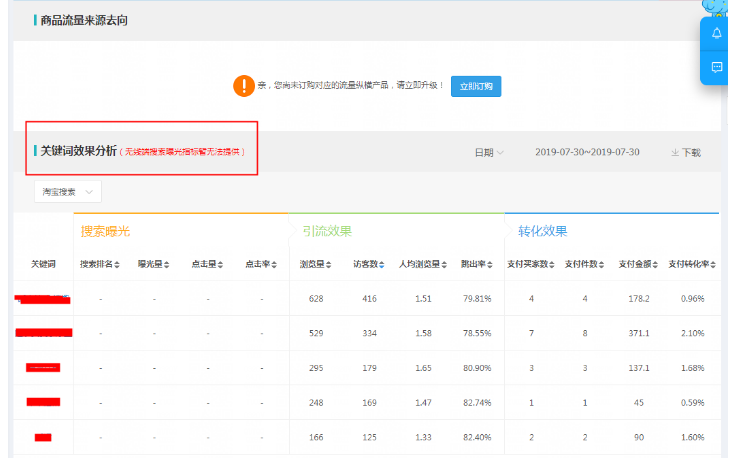Expand the 日期 date dropdown
The width and height of the screenshot is (733, 467).
(x=489, y=153)
